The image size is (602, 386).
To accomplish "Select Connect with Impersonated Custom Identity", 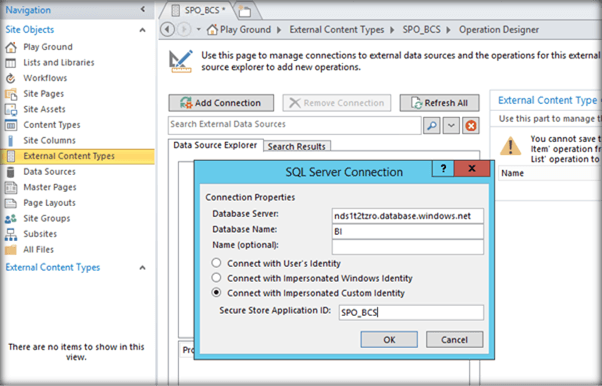I will tap(217, 293).
